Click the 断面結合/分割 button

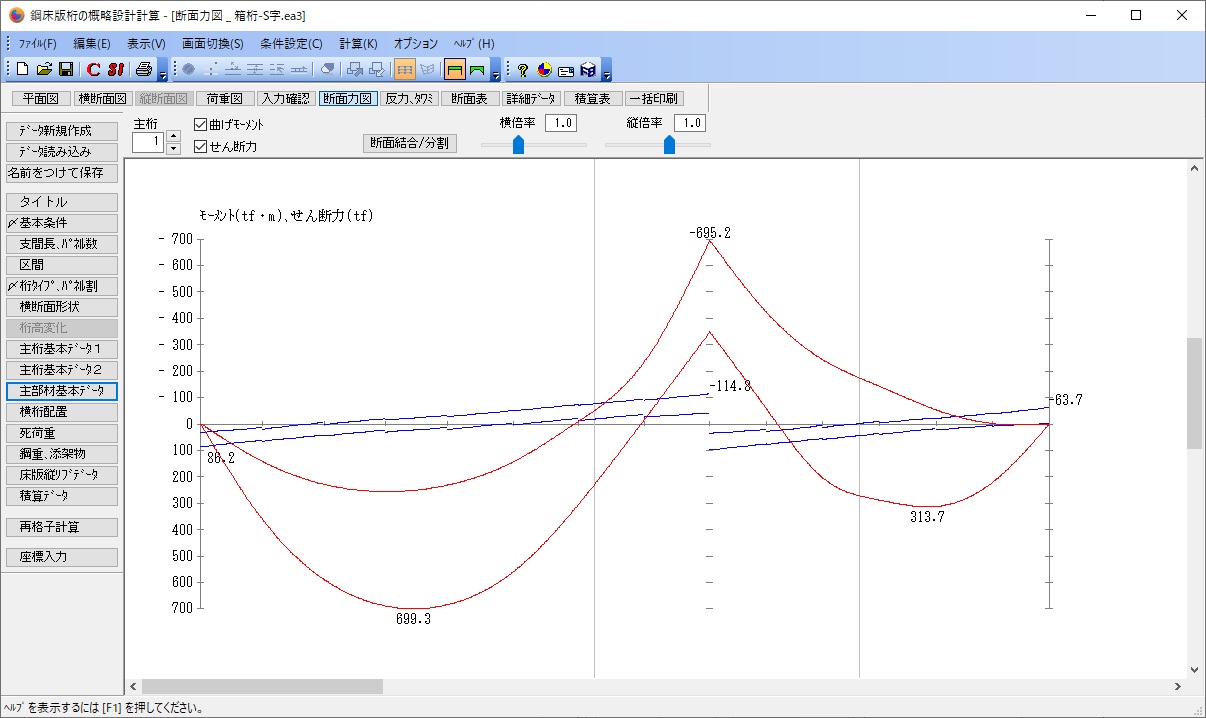coord(410,143)
